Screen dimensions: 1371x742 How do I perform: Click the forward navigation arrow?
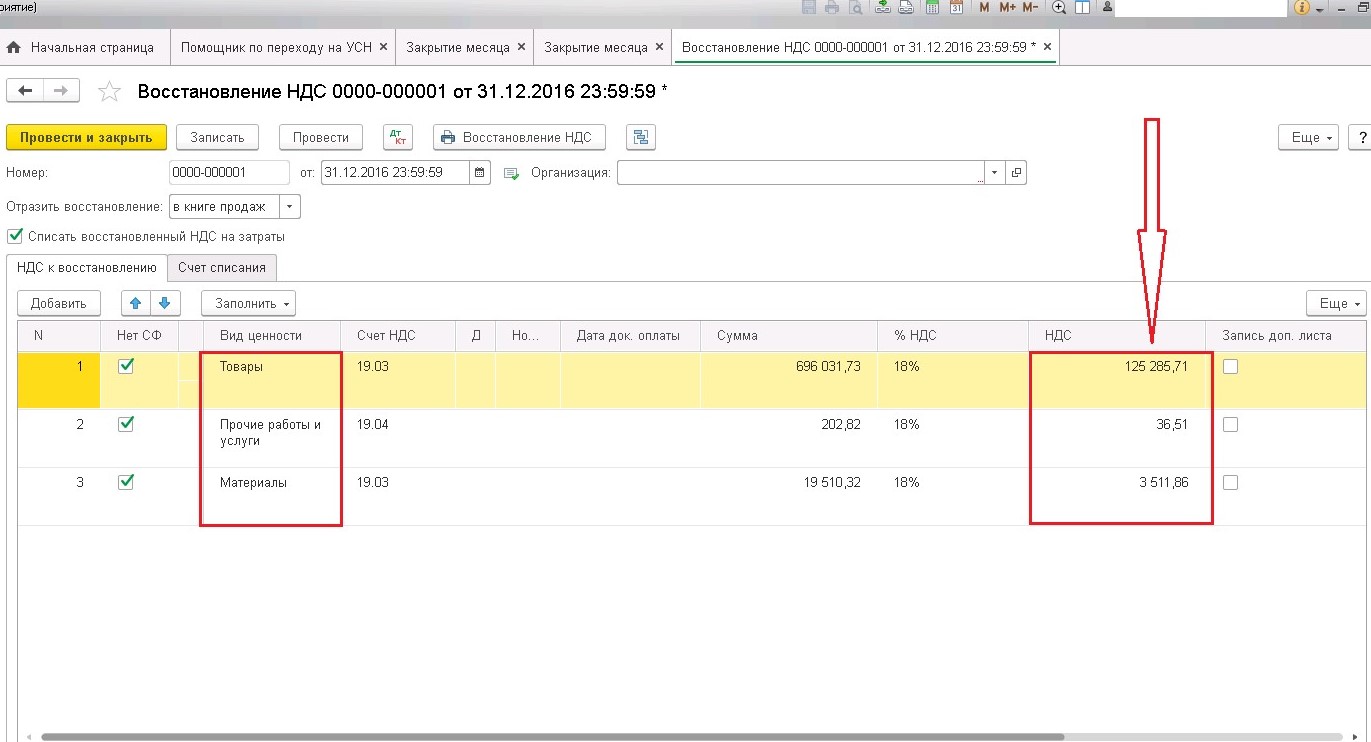click(60, 91)
